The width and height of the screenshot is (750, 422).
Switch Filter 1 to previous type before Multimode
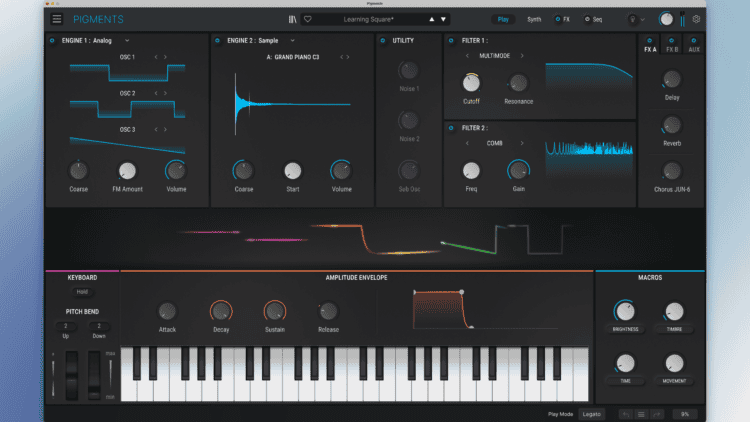[x=467, y=56]
